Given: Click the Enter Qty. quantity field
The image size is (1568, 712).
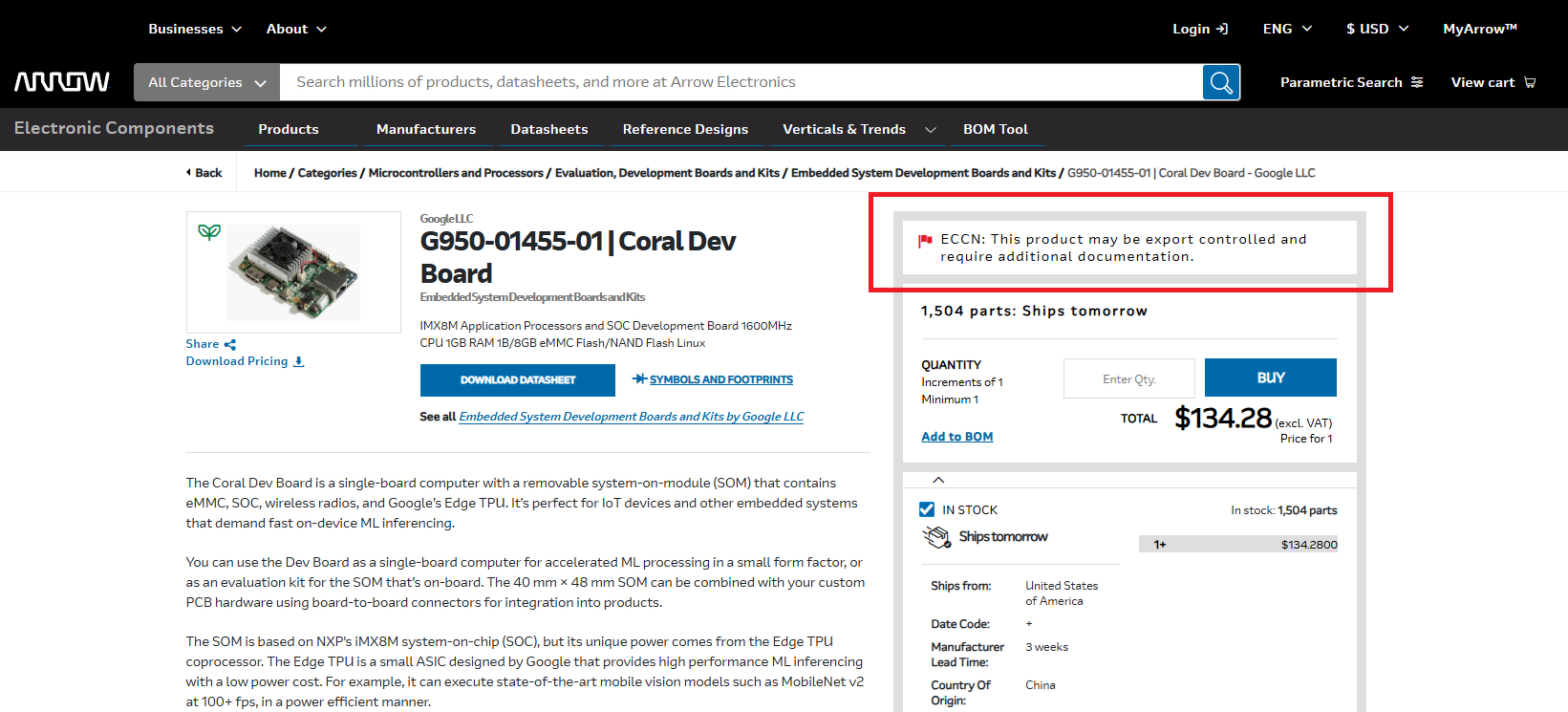Looking at the screenshot, I should (1129, 378).
